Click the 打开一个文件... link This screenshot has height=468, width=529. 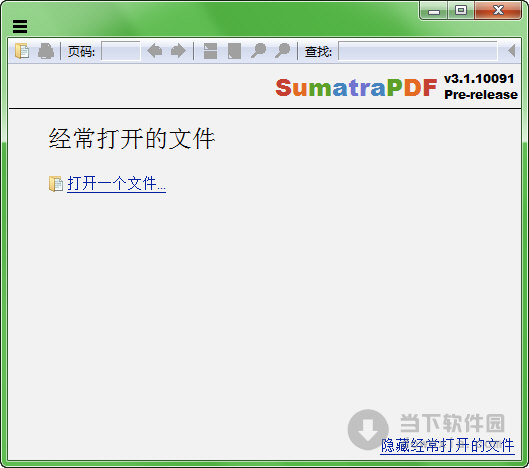116,184
